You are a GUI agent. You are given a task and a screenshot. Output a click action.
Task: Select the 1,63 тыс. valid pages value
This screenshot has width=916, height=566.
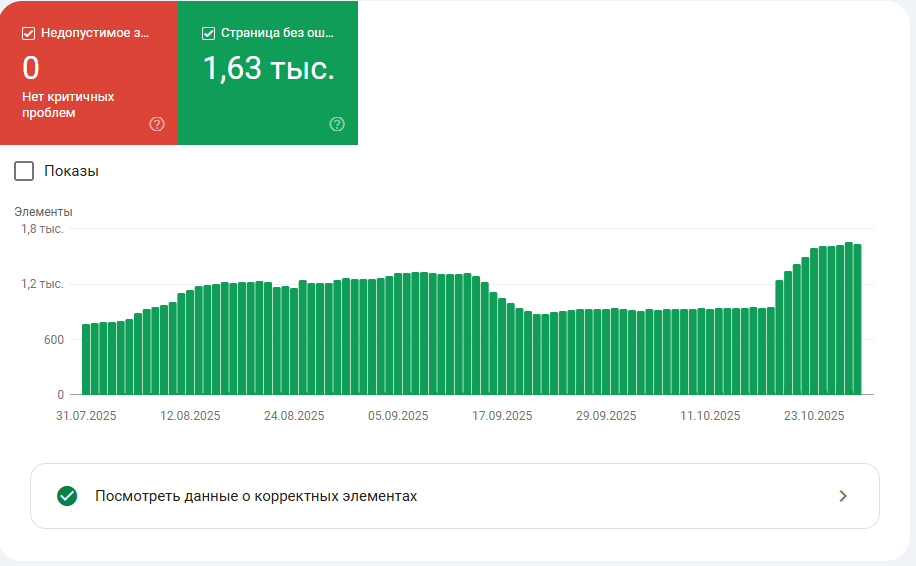pos(269,69)
